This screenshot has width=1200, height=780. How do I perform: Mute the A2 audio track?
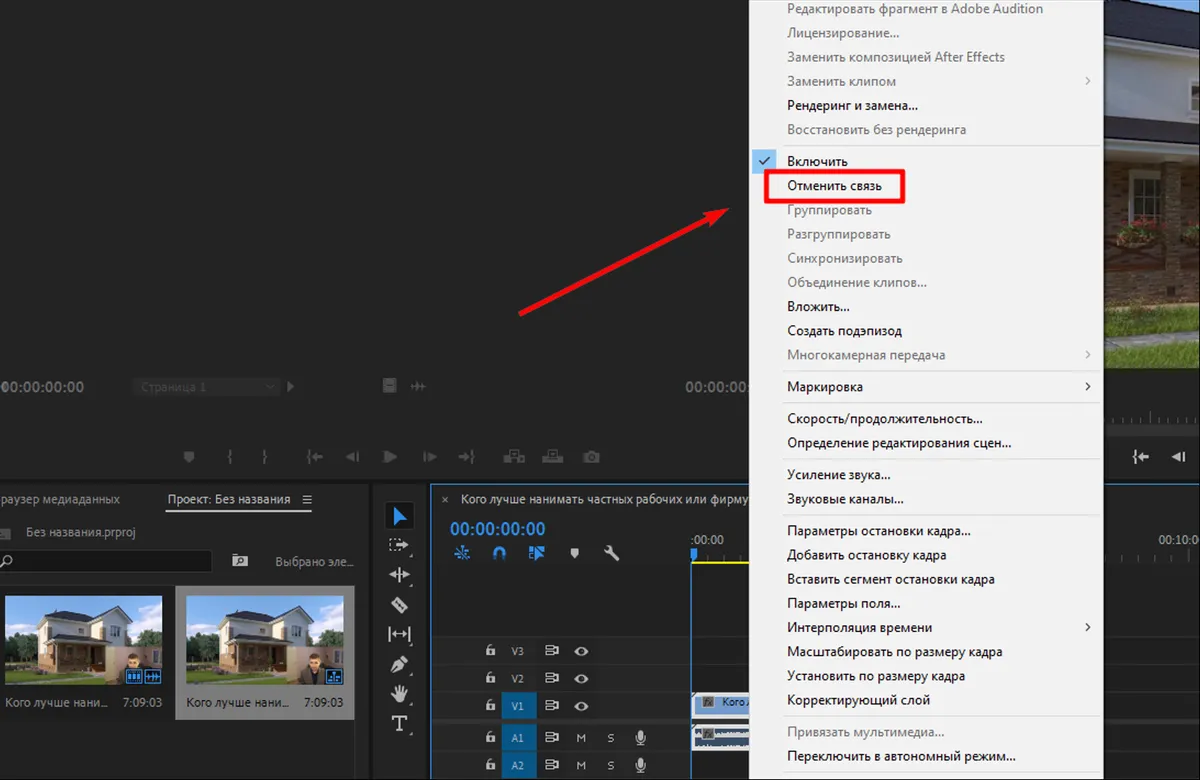(581, 765)
